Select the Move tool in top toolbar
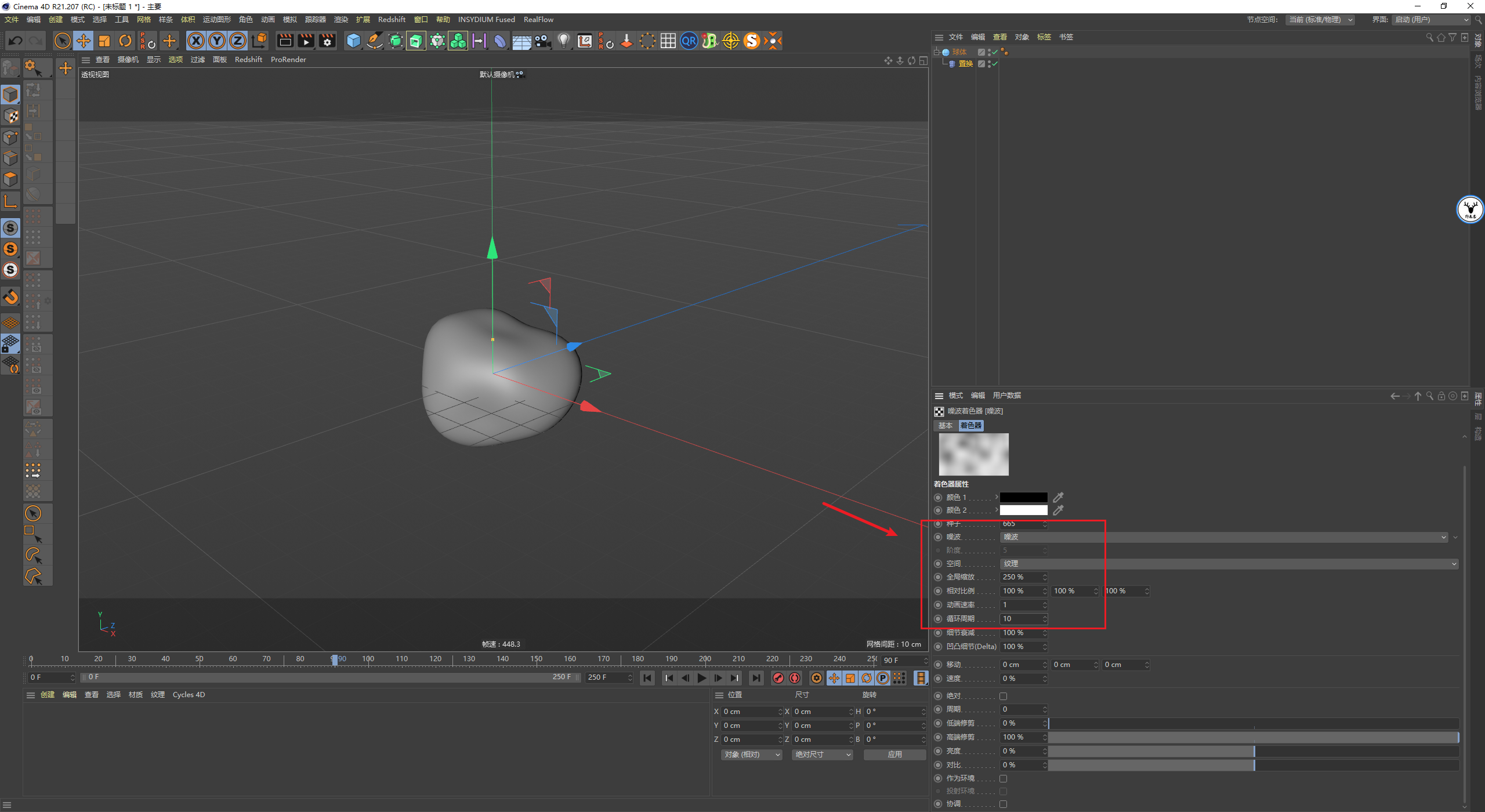Screen dimensions: 1485x812 [84, 41]
